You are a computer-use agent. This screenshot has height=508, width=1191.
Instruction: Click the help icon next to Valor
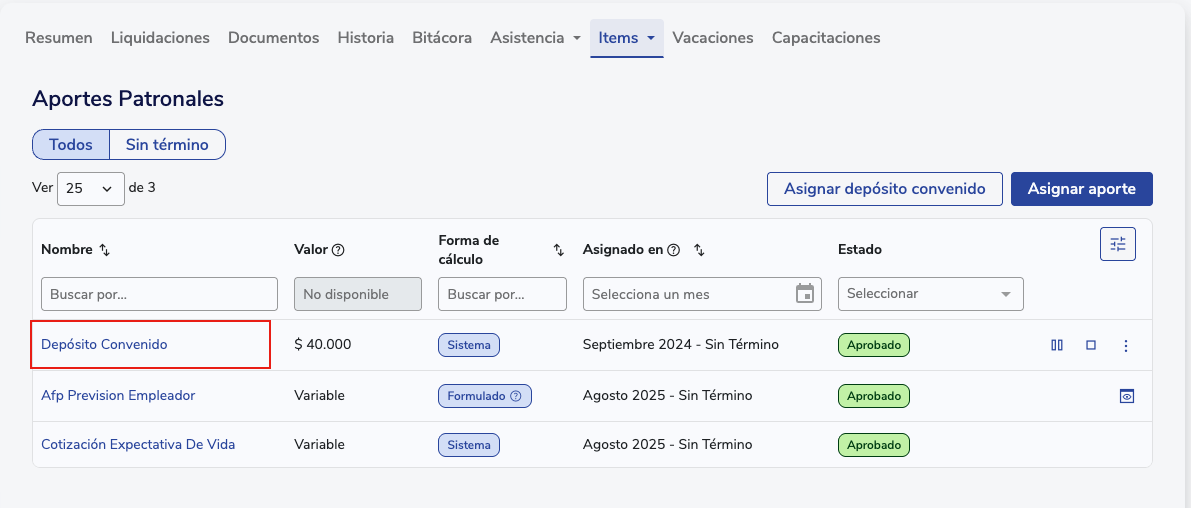click(x=338, y=250)
